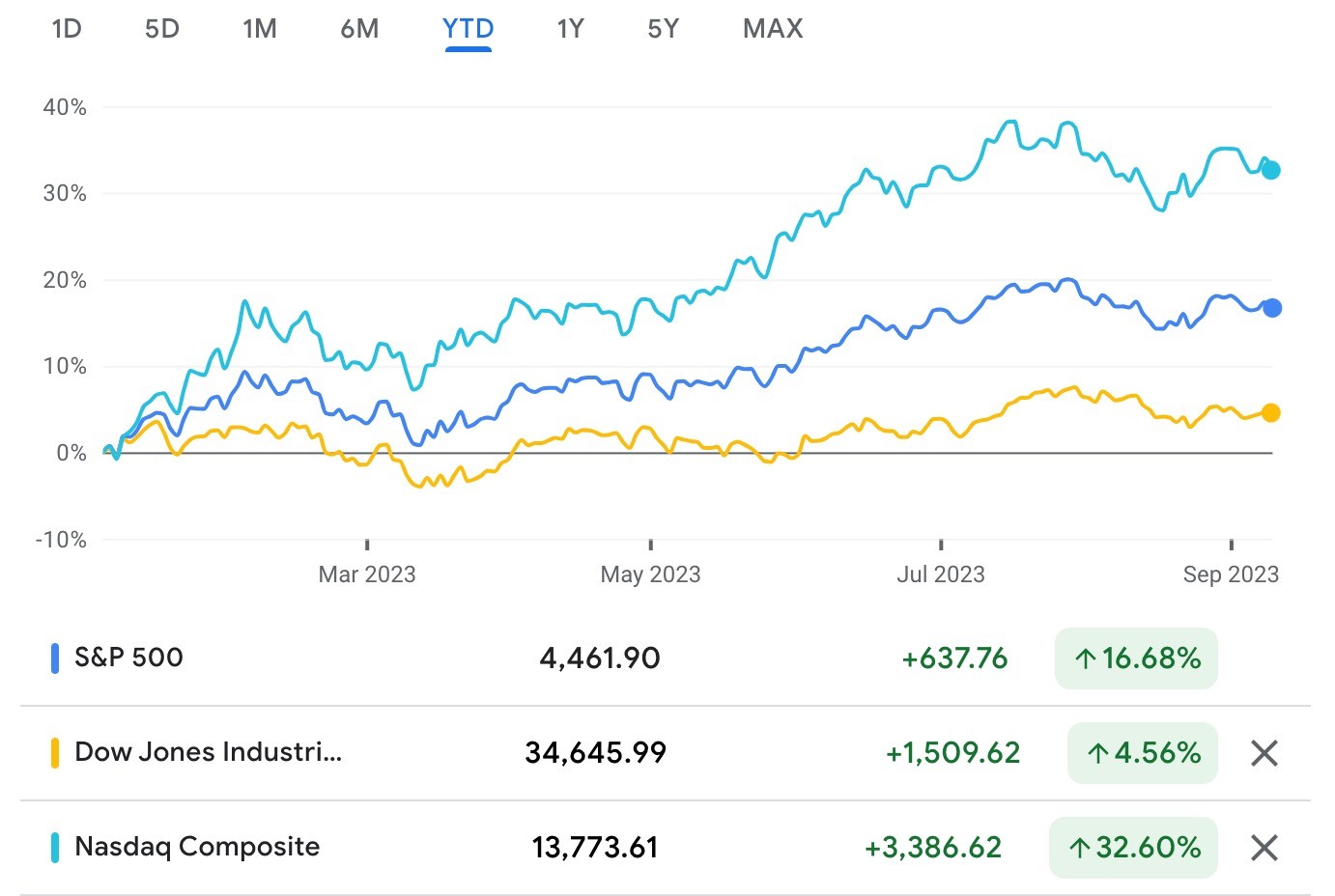This screenshot has height=896, width=1335.
Task: Click the Dow Jones yellow endpoint dot
Action: pos(1271,413)
